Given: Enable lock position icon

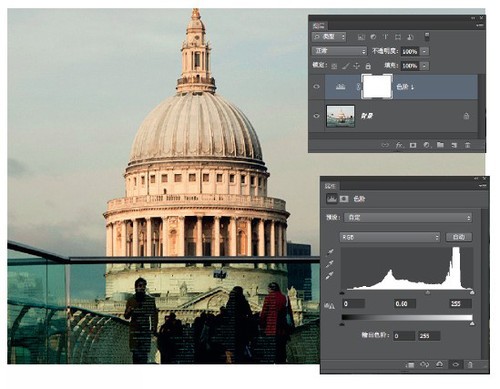Looking at the screenshot, I should click(357, 66).
